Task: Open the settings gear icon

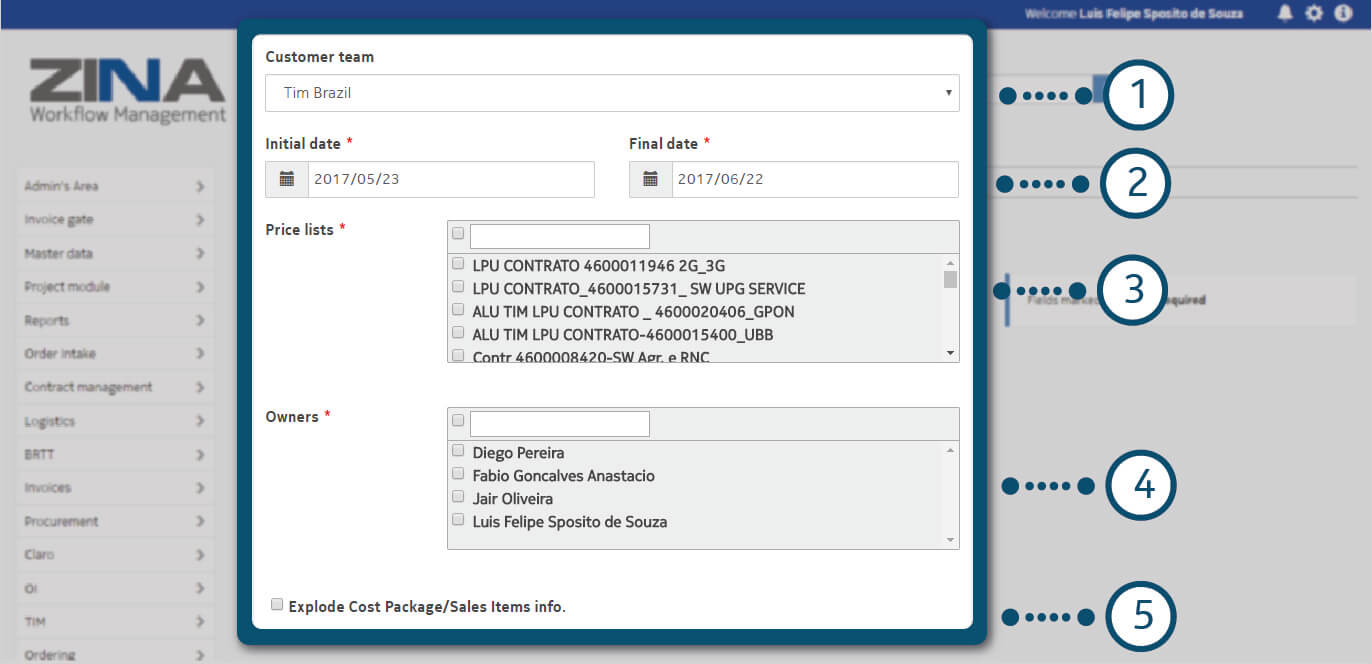Action: click(1314, 13)
